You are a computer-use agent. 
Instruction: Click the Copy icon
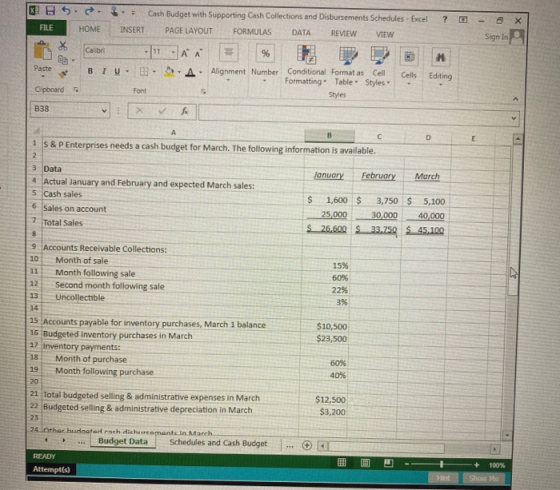(x=63, y=60)
